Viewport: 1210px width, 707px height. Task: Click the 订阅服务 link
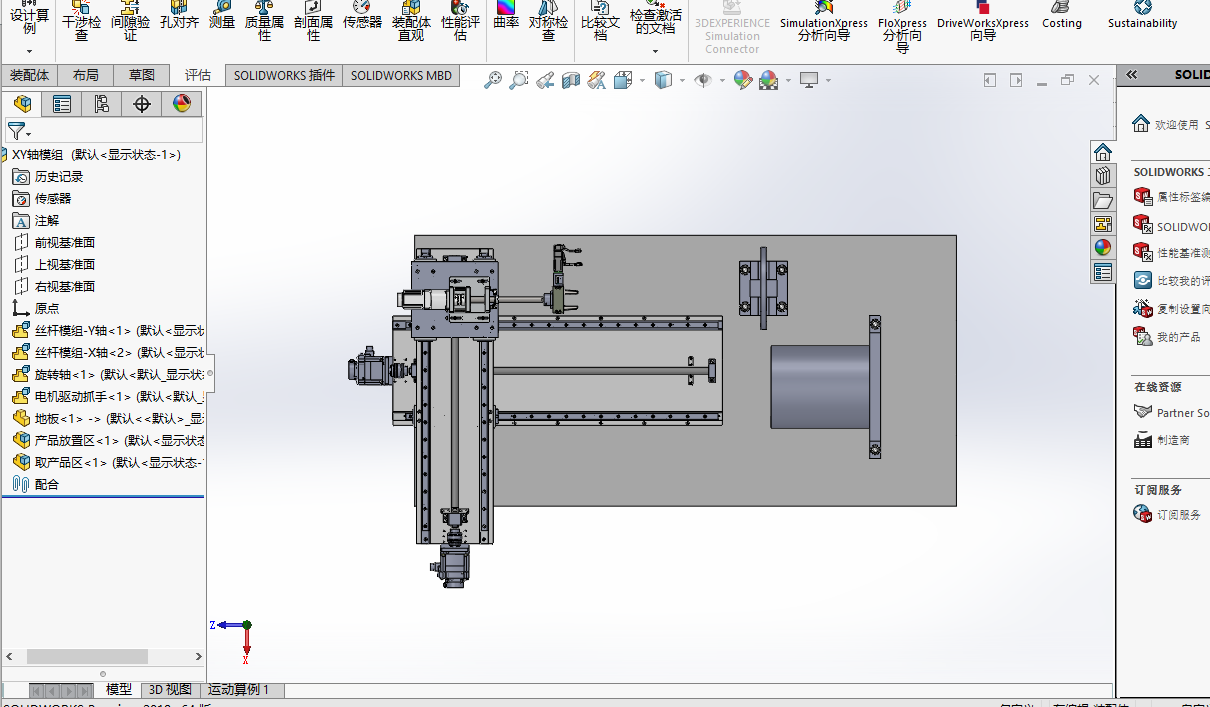coord(1179,515)
